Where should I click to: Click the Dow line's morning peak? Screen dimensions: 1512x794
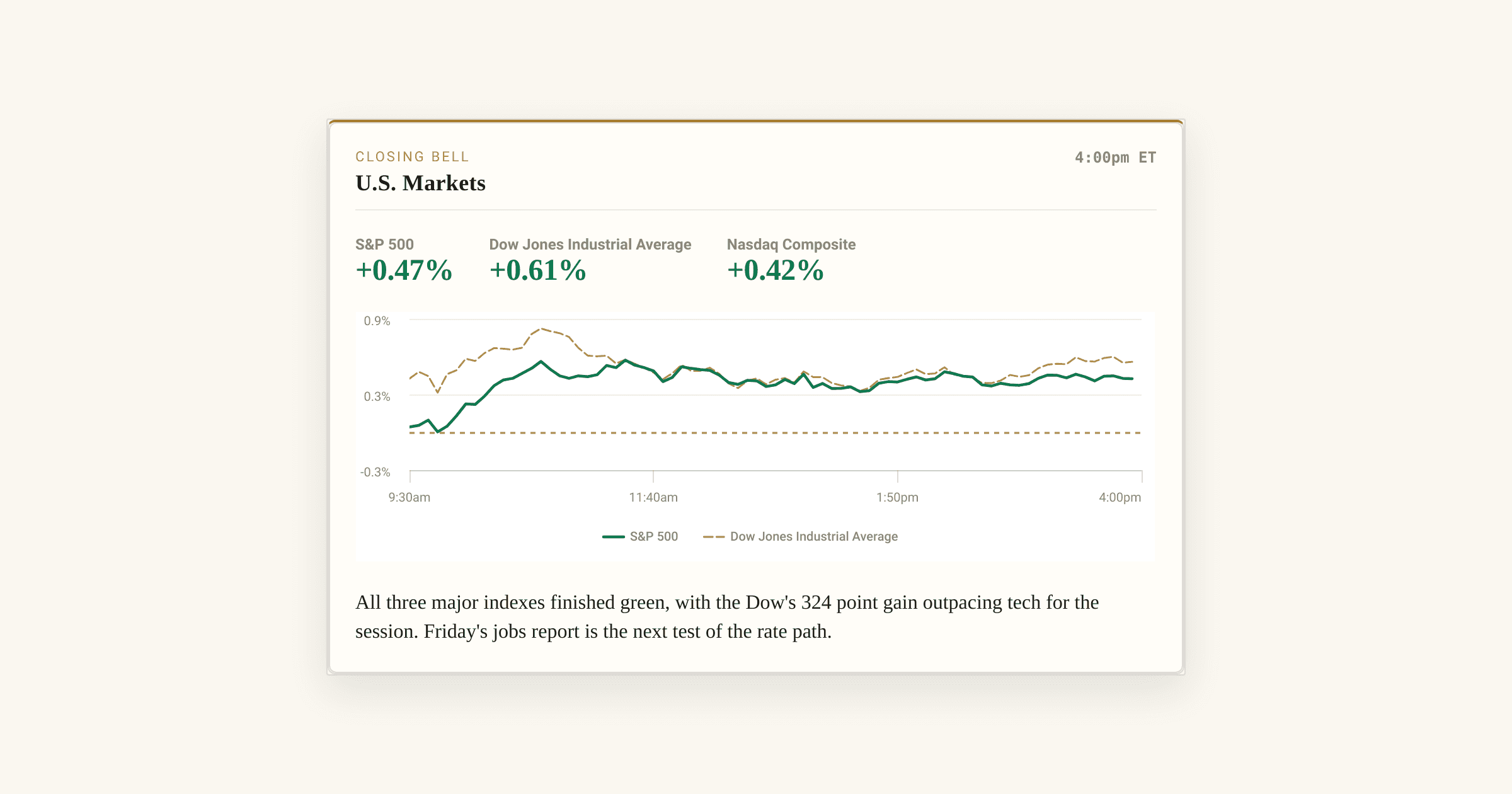541,329
